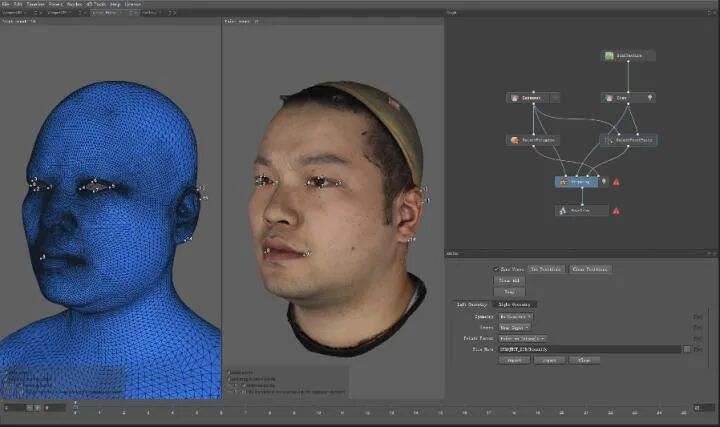Open the Timeline menu
The image size is (720, 427).
coord(36,4)
